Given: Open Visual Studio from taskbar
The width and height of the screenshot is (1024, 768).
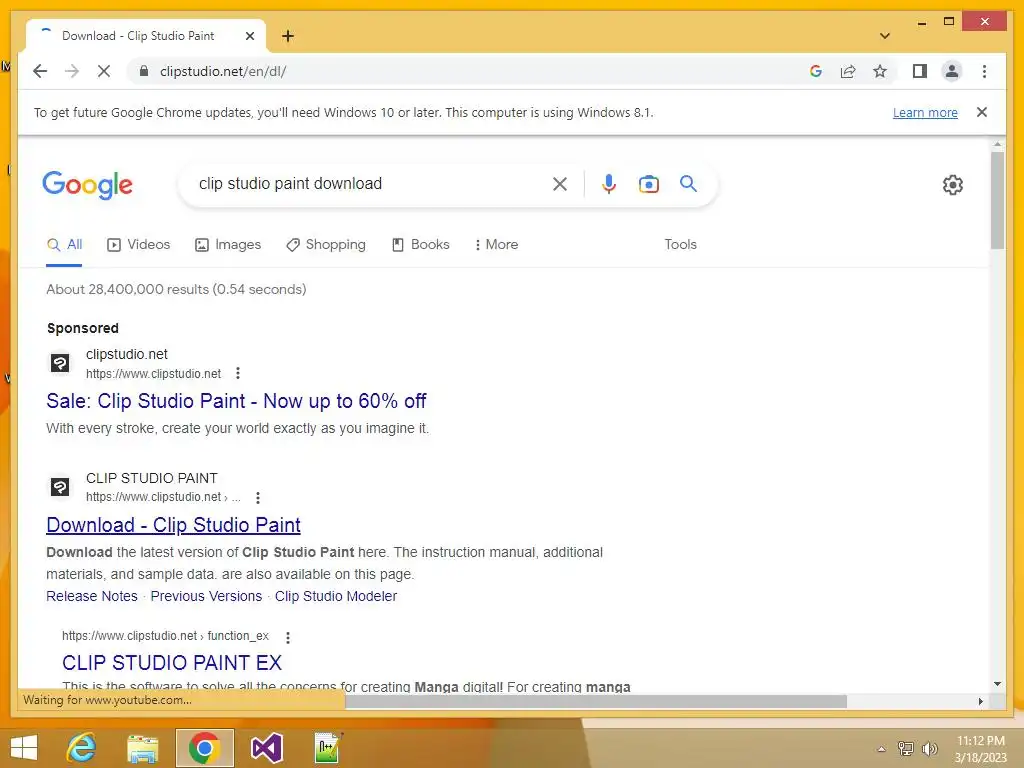Looking at the screenshot, I should click(266, 748).
